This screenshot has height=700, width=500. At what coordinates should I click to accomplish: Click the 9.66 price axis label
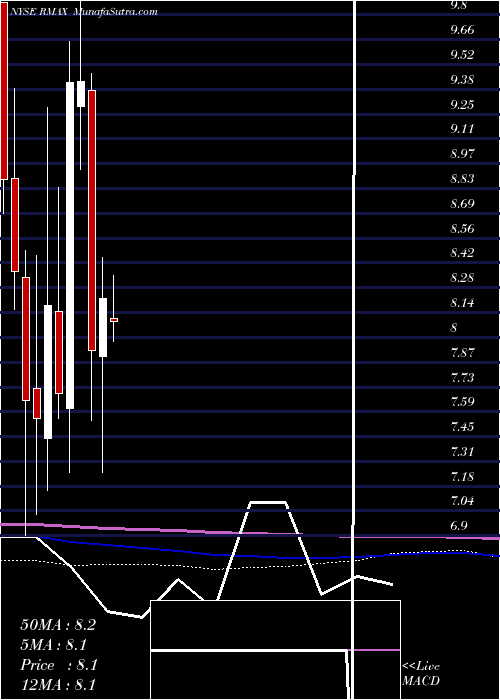tap(462, 30)
